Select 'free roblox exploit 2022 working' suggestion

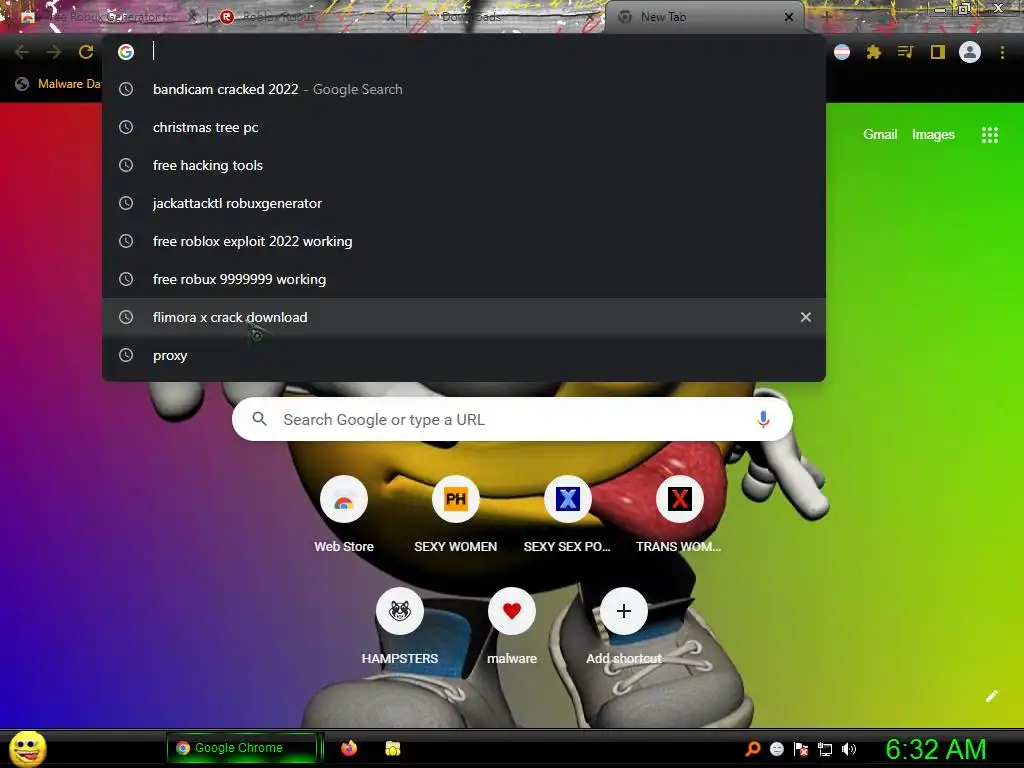(464, 241)
